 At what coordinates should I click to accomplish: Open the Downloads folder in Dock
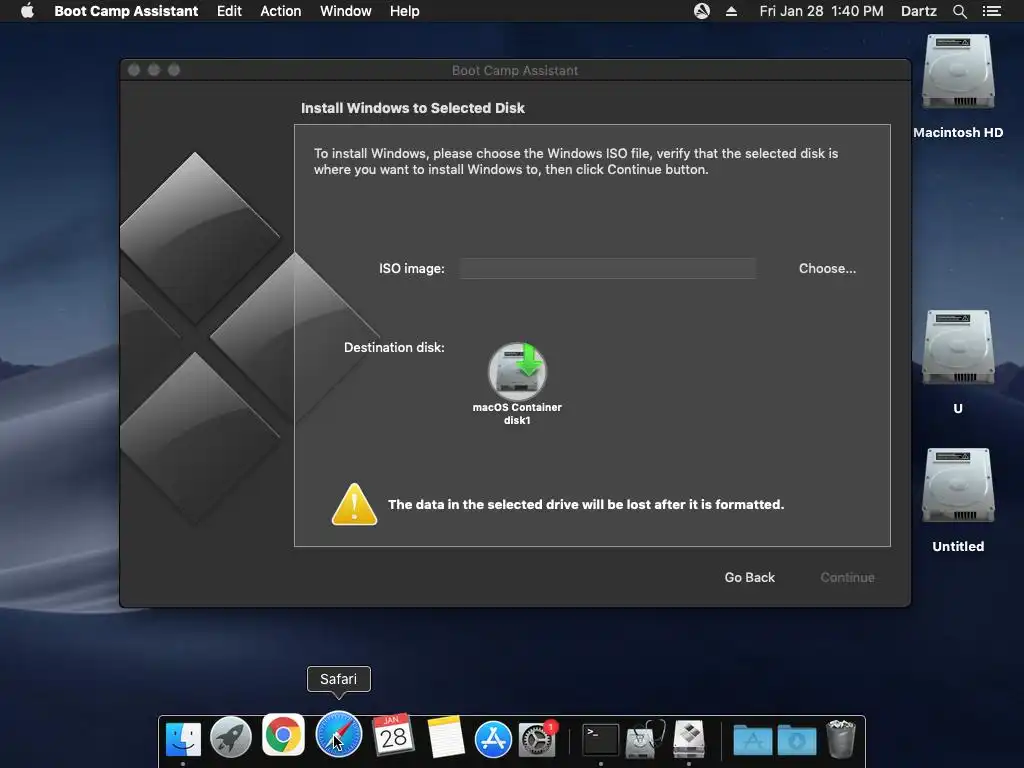[x=797, y=741]
